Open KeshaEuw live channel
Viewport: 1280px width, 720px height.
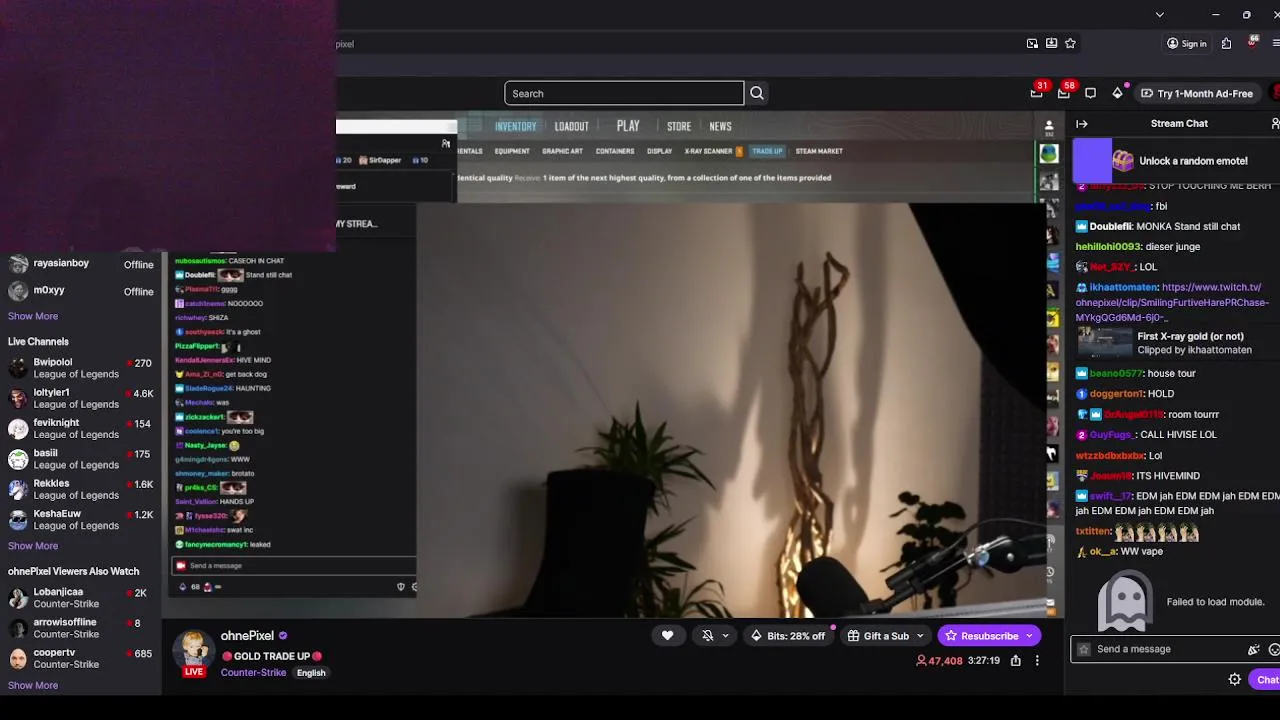point(80,519)
